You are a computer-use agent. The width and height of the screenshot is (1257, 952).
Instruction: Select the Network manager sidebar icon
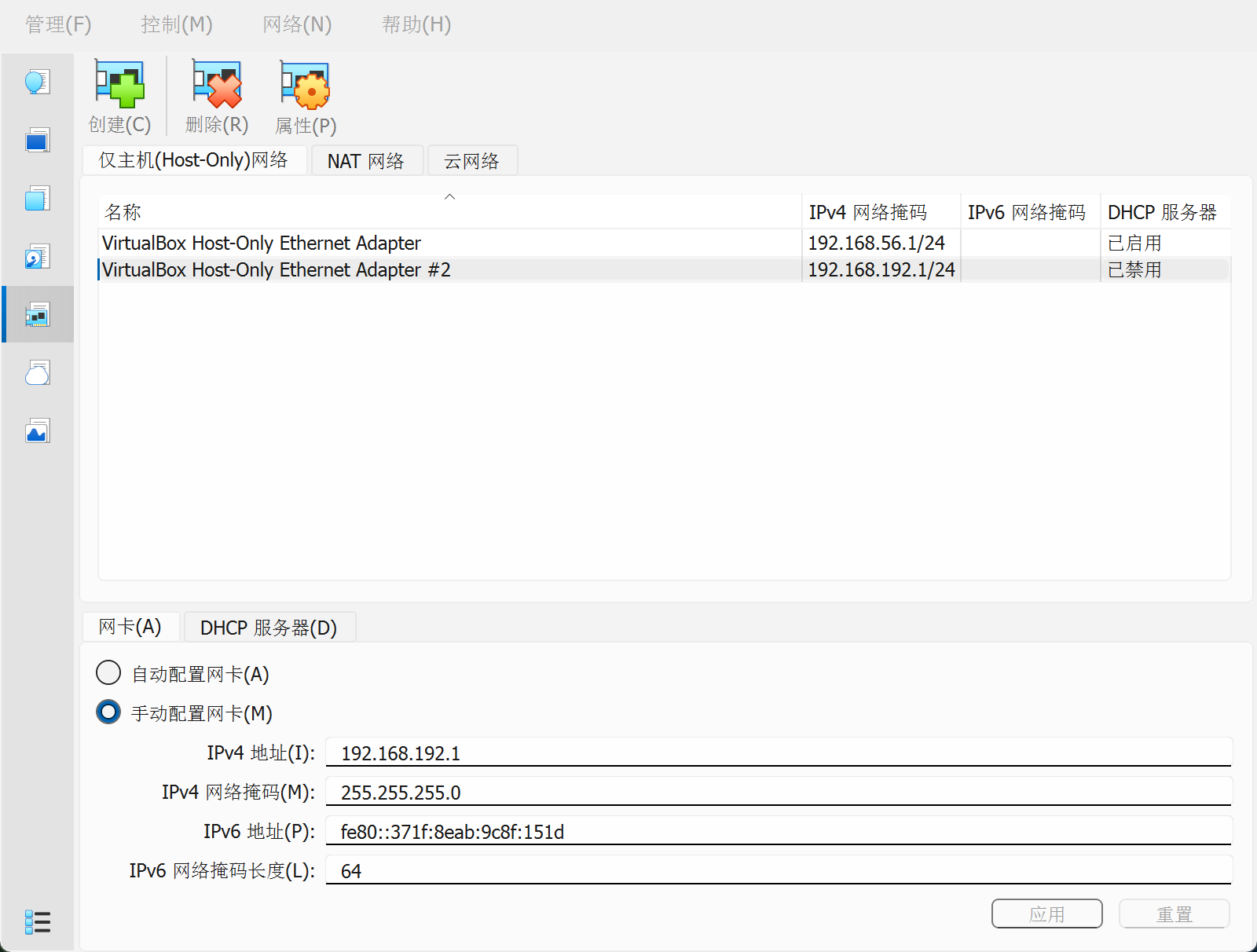click(38, 315)
